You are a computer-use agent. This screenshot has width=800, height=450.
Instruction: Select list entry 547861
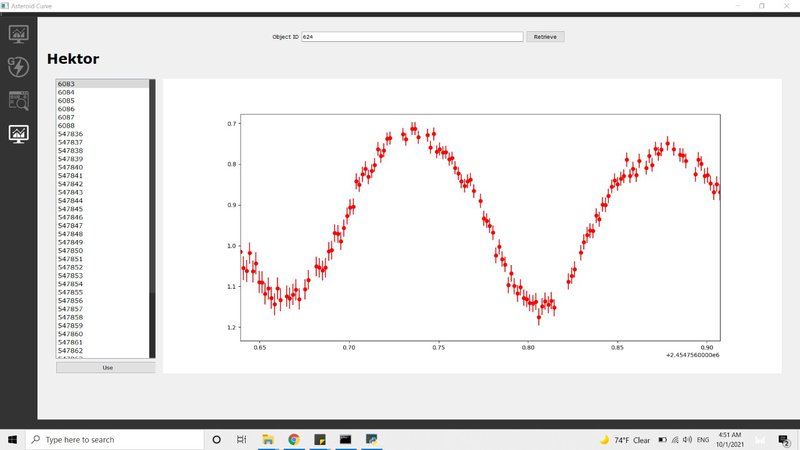[x=103, y=342]
